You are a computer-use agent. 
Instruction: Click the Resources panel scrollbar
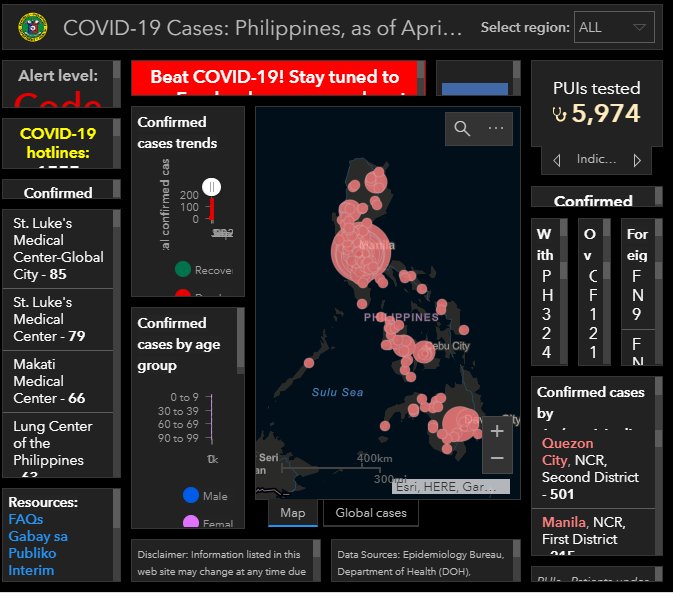coord(117,535)
